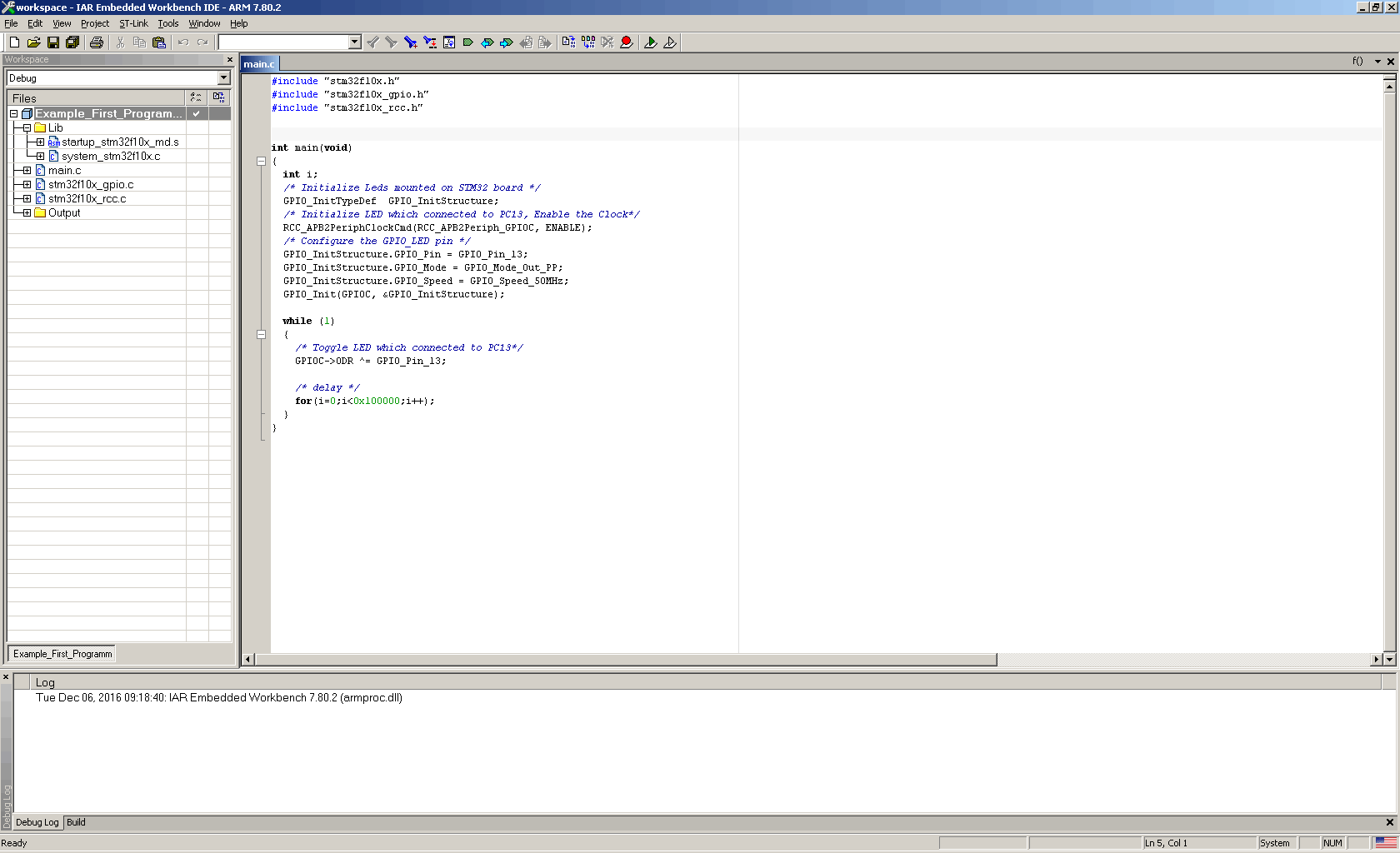Image resolution: width=1400 pixels, height=853 pixels.
Task: Click the New Document toolbar icon
Action: click(14, 42)
